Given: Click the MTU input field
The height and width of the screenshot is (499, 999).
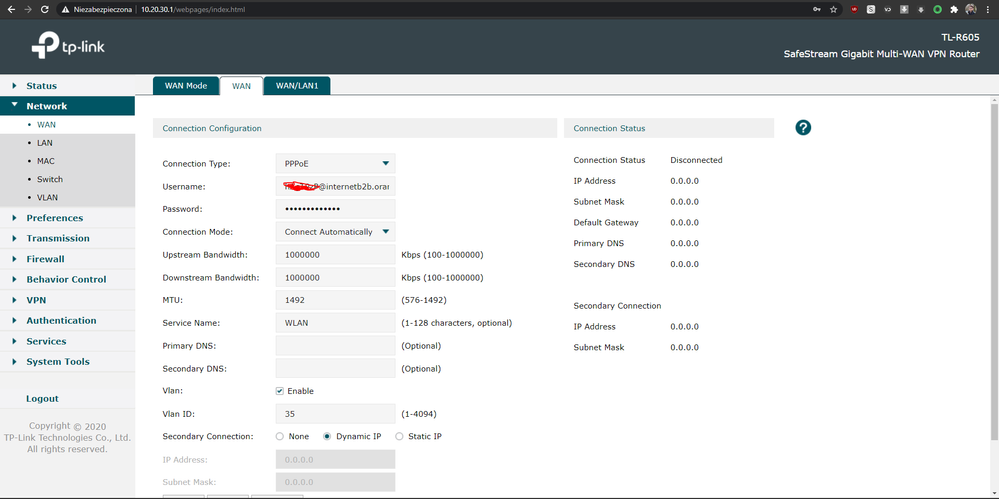Looking at the screenshot, I should [335, 300].
